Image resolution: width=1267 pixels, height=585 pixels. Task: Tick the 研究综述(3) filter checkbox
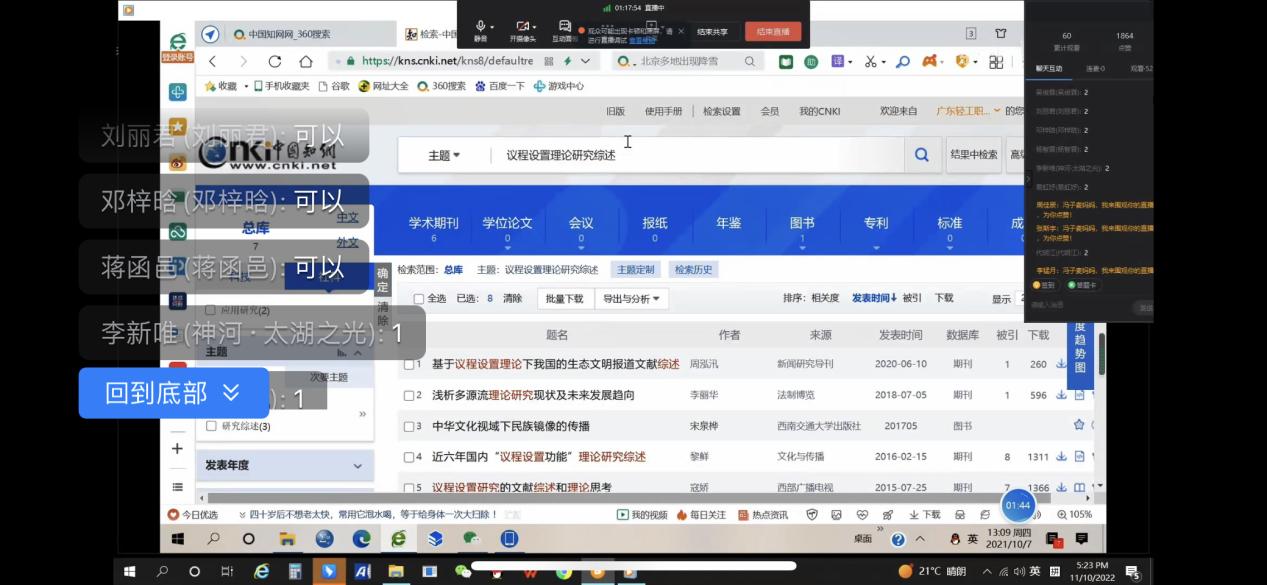[x=211, y=426]
